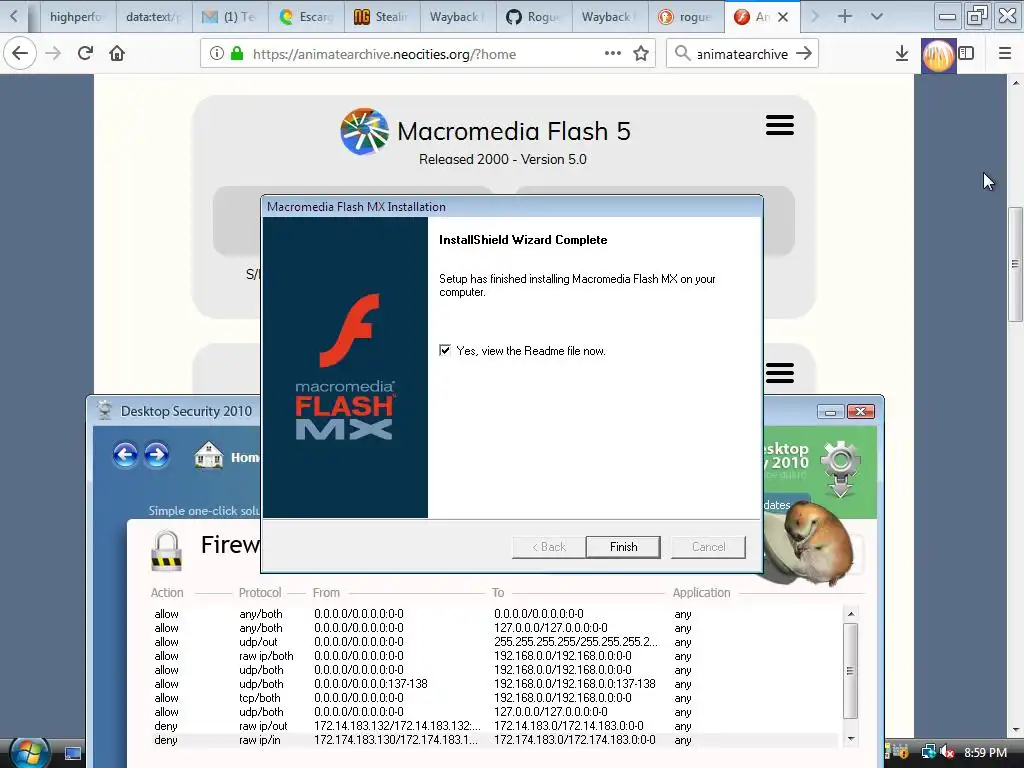Reload the page with the refresh icon
Screen dimensions: 1024x768
[x=86, y=54]
